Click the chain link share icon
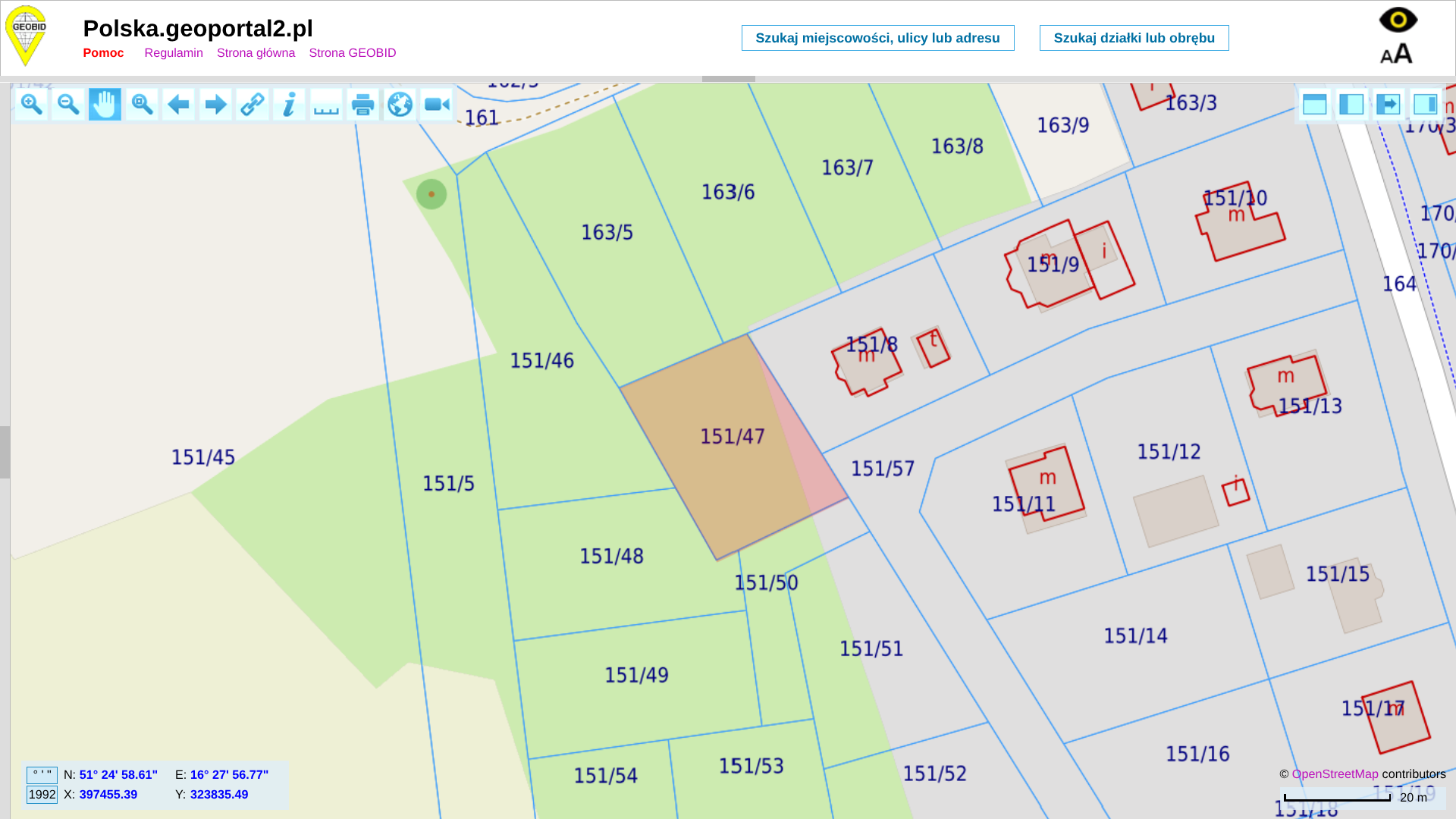Image resolution: width=1456 pixels, height=819 pixels. pos(253,105)
